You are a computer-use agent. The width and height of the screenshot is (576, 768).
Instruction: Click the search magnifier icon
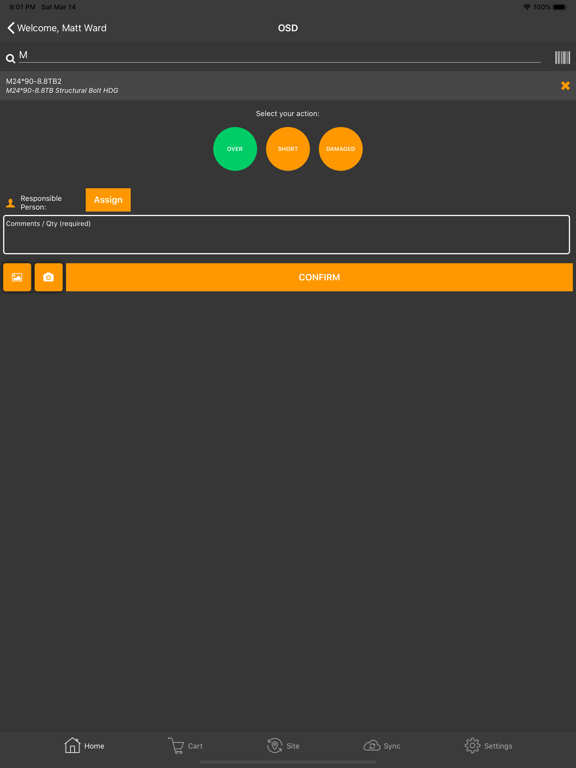pyautogui.click(x=10, y=59)
